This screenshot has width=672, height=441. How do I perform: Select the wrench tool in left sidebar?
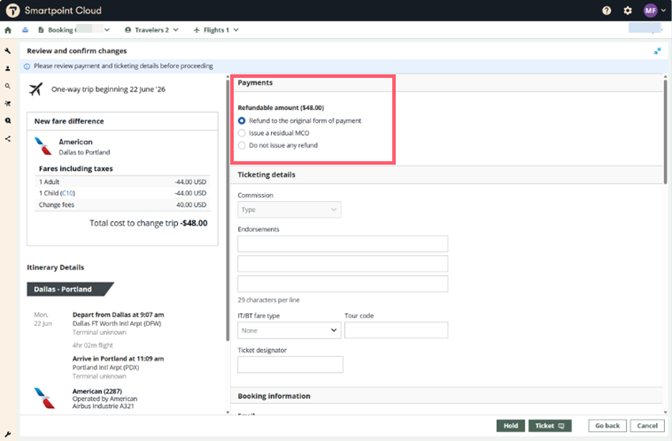pos(8,50)
